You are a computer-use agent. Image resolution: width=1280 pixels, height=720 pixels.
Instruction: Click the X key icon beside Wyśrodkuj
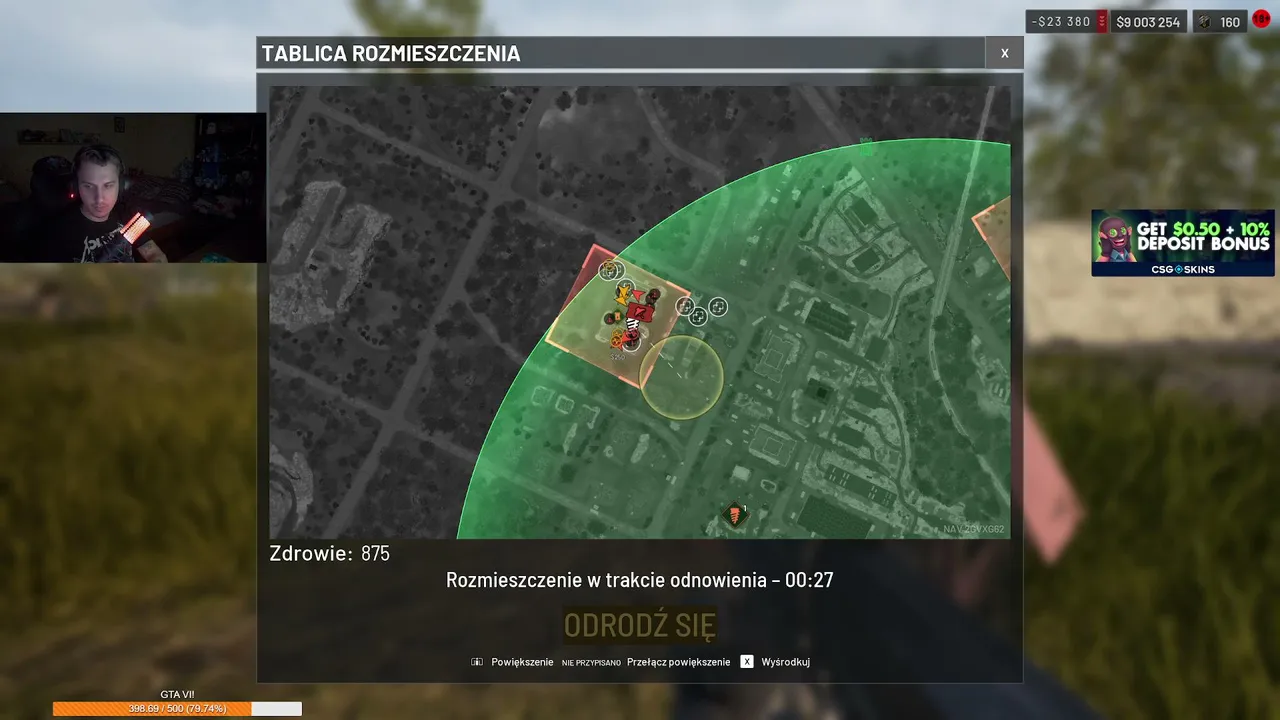[x=747, y=662]
